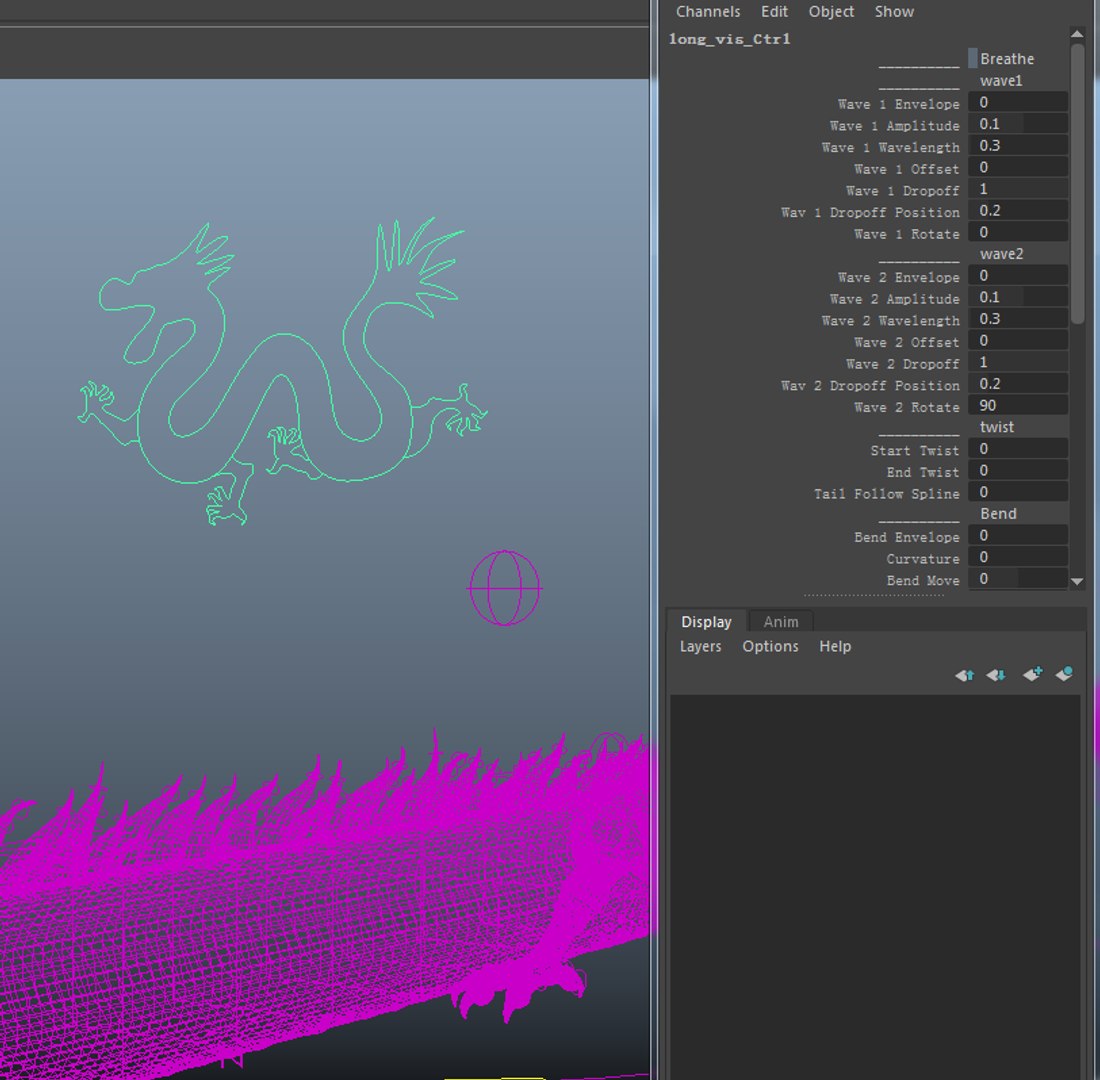
Task: Click the Channel Box scroll down arrow
Action: [x=1077, y=581]
